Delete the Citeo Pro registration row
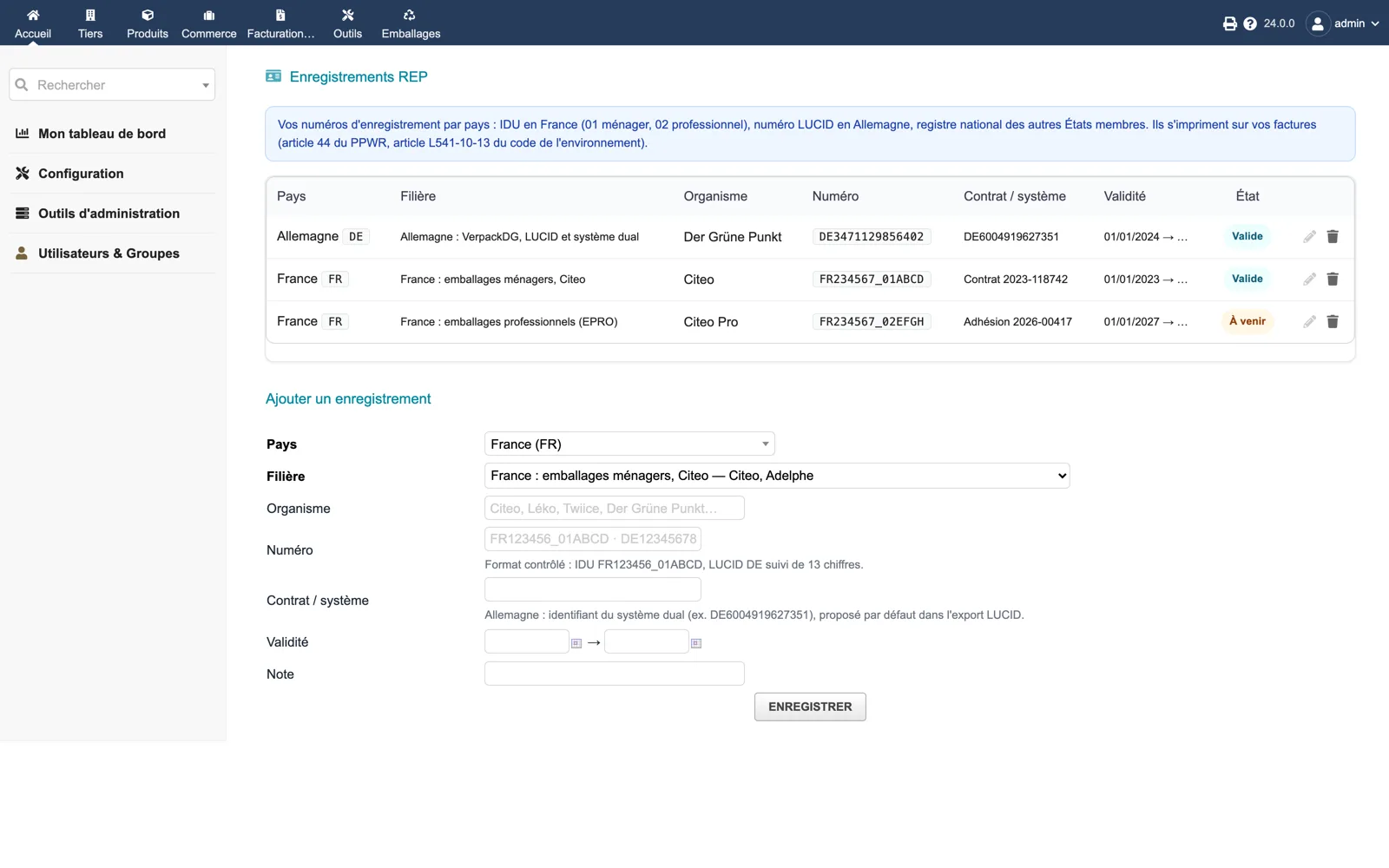1389x868 pixels. [x=1333, y=322]
